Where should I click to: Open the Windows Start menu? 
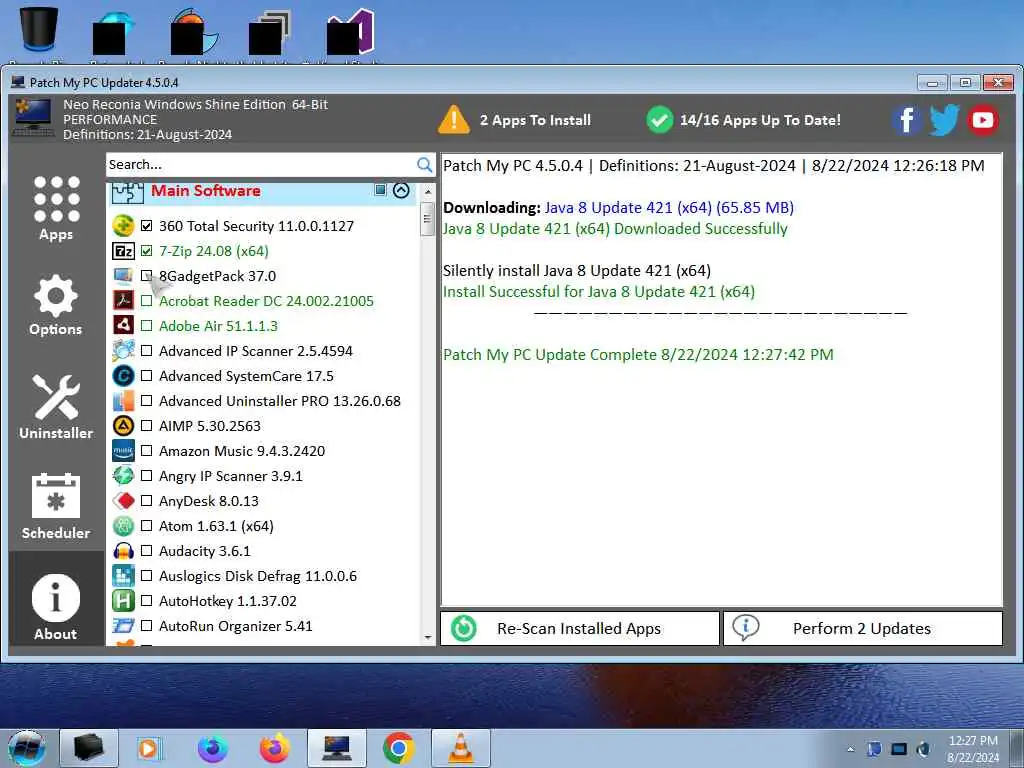coord(27,748)
